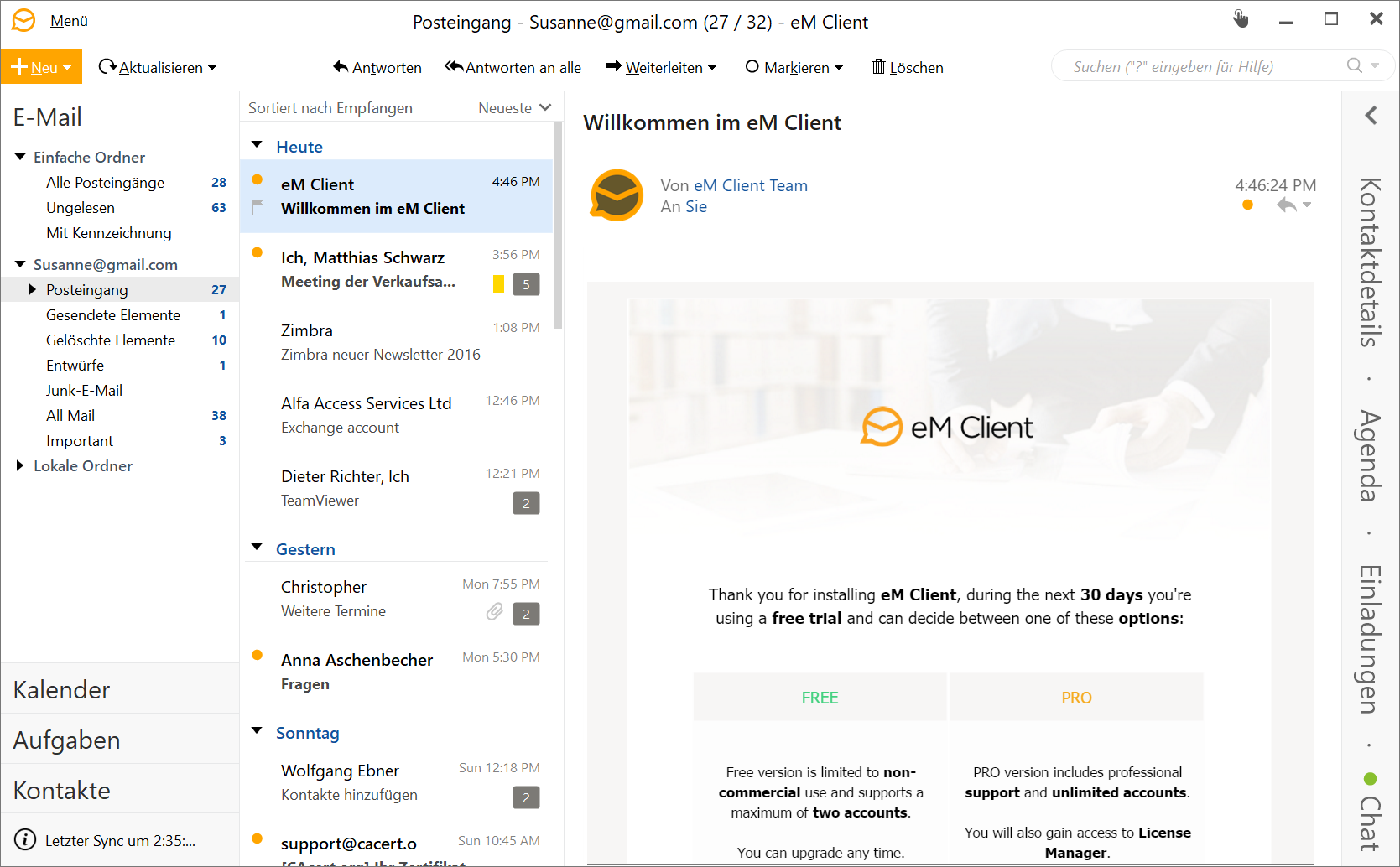
Task: Click yellow category tag on Meeting message
Action: pos(498,284)
